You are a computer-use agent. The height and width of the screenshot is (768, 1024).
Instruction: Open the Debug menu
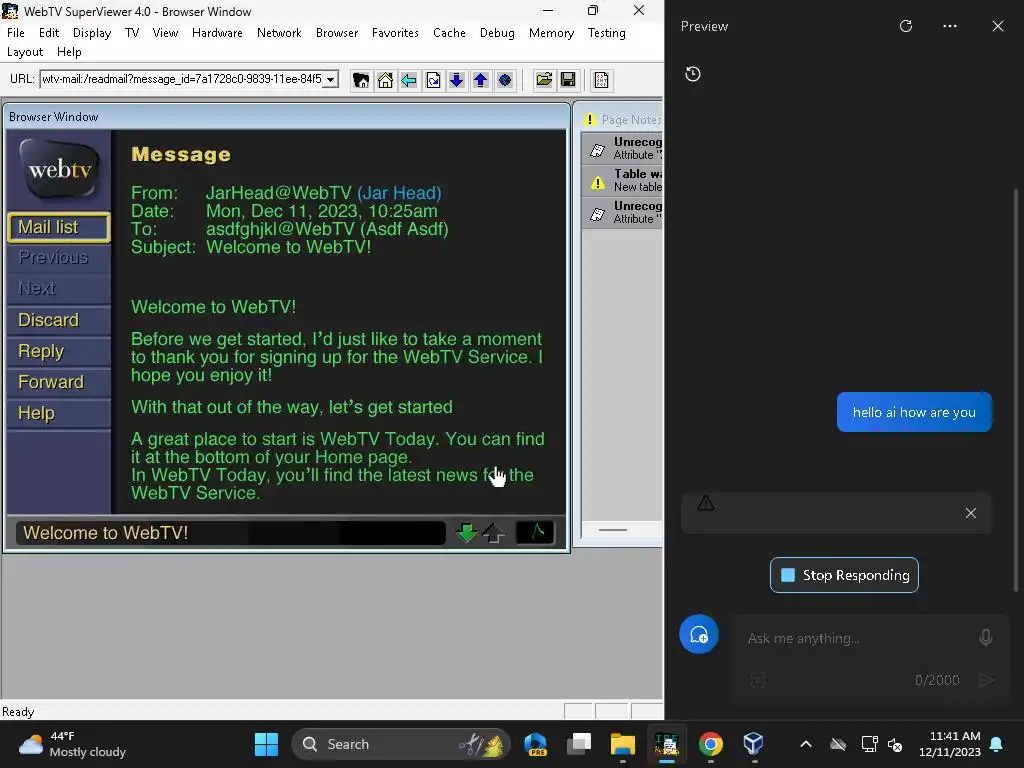[497, 33]
